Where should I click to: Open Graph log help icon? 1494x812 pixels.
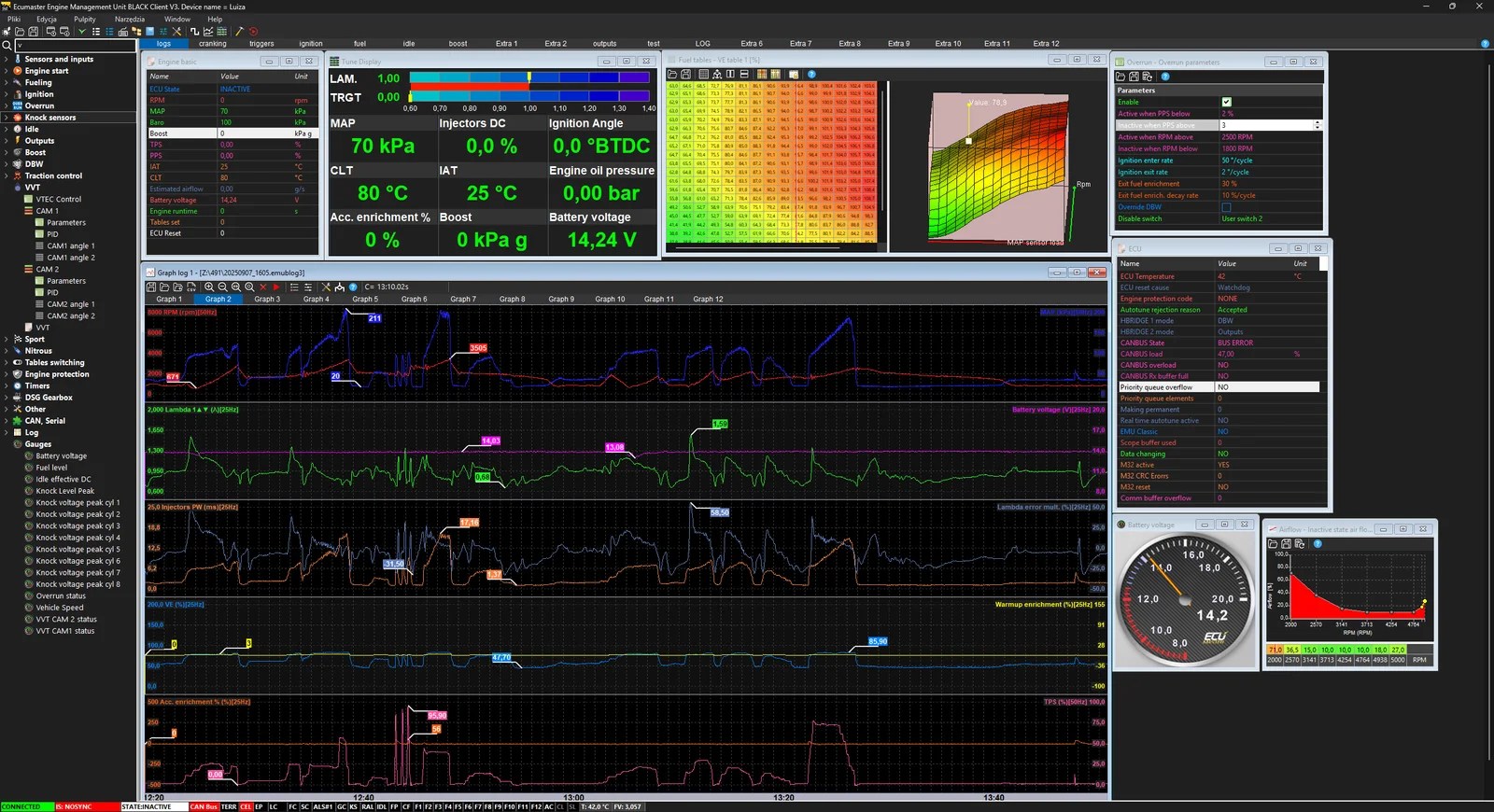pos(353,287)
